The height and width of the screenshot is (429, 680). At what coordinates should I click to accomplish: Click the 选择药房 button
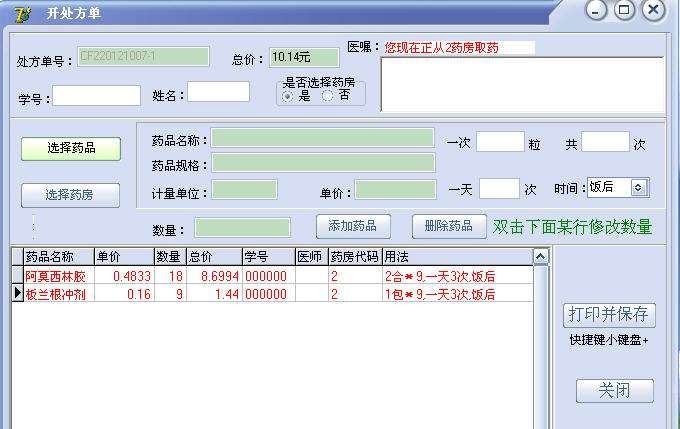point(70,195)
